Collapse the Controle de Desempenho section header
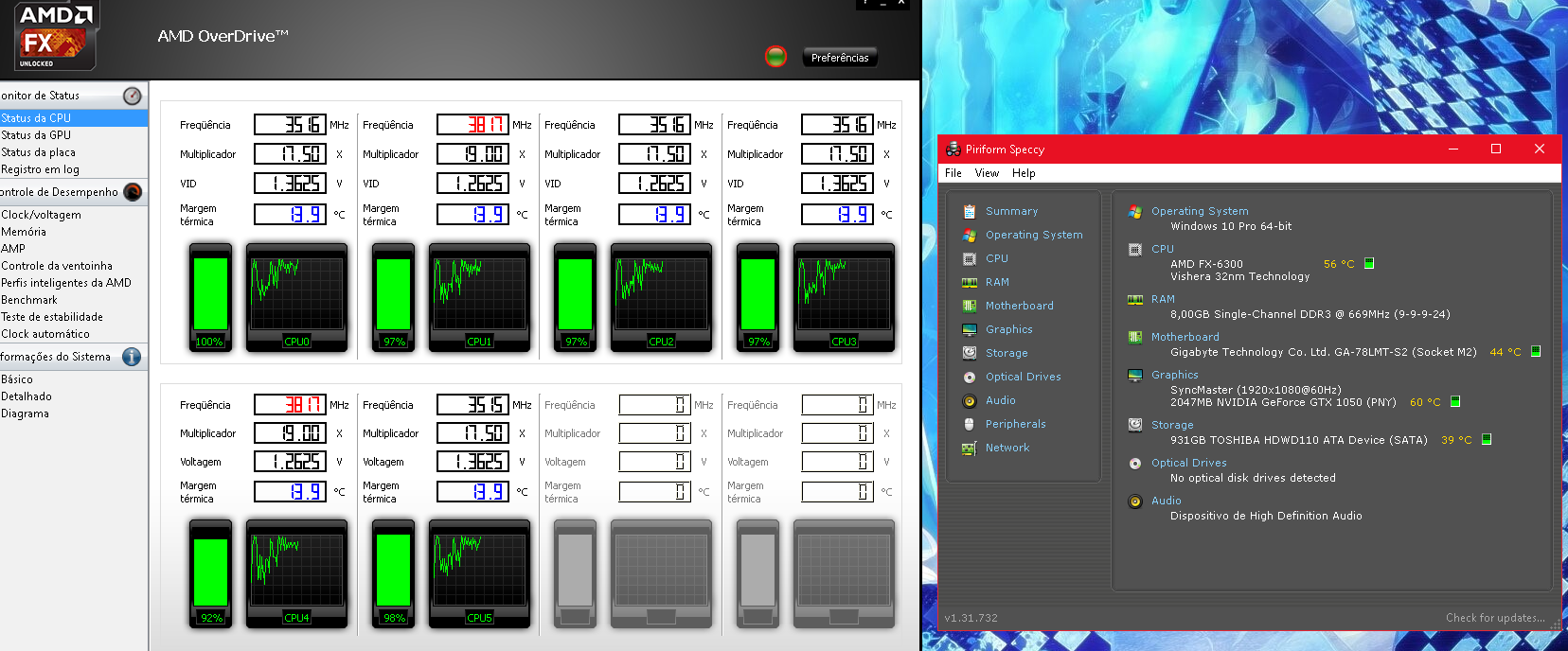The height and width of the screenshot is (651, 1568). [x=74, y=192]
